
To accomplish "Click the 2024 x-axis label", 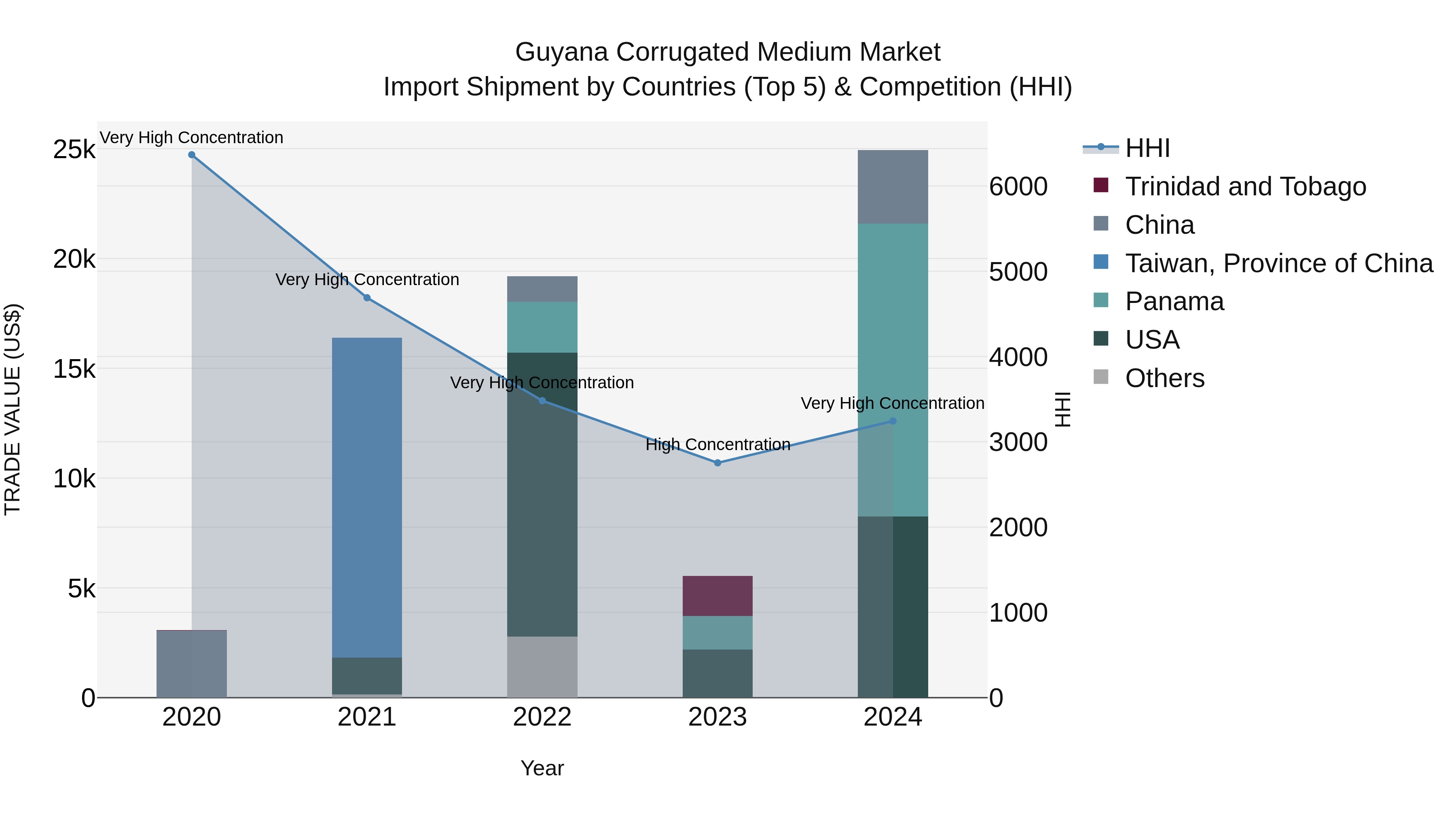I will (x=893, y=717).
